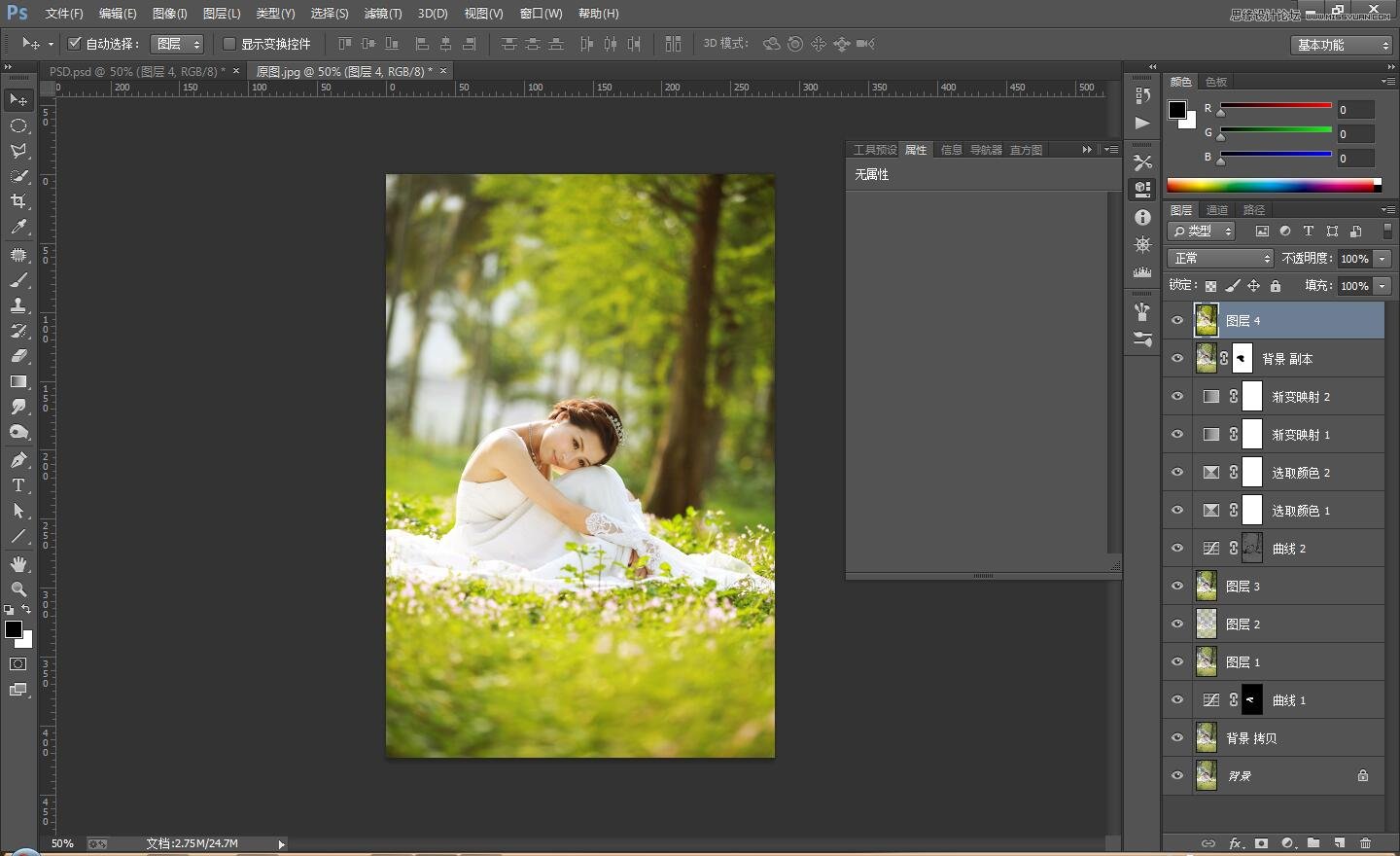The height and width of the screenshot is (856, 1400).
Task: Switch to the PSD.psd document tab
Action: [x=137, y=71]
